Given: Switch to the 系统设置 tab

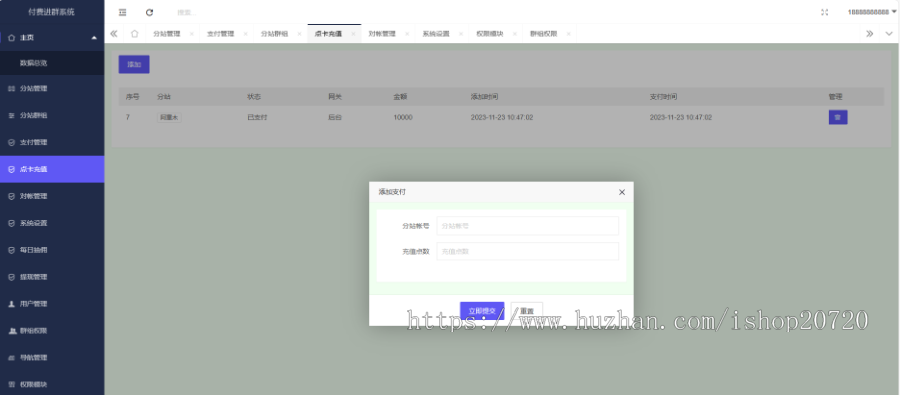Looking at the screenshot, I should coord(436,34).
